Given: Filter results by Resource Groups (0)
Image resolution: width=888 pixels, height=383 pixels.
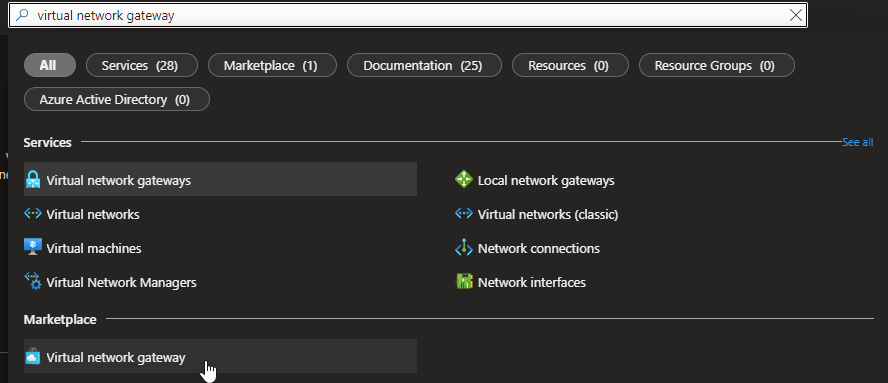Looking at the screenshot, I should [x=716, y=66].
